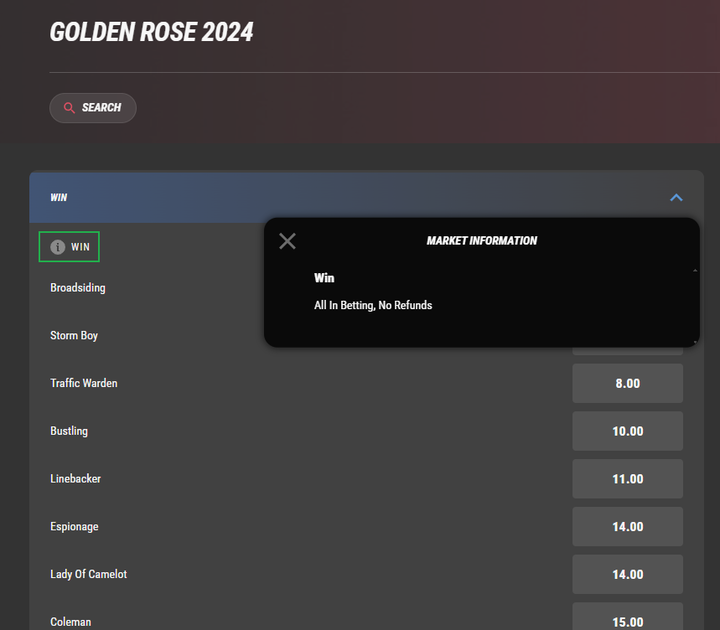This screenshot has height=630, width=720.
Task: Click the Coleman runner name
Action: point(71,622)
